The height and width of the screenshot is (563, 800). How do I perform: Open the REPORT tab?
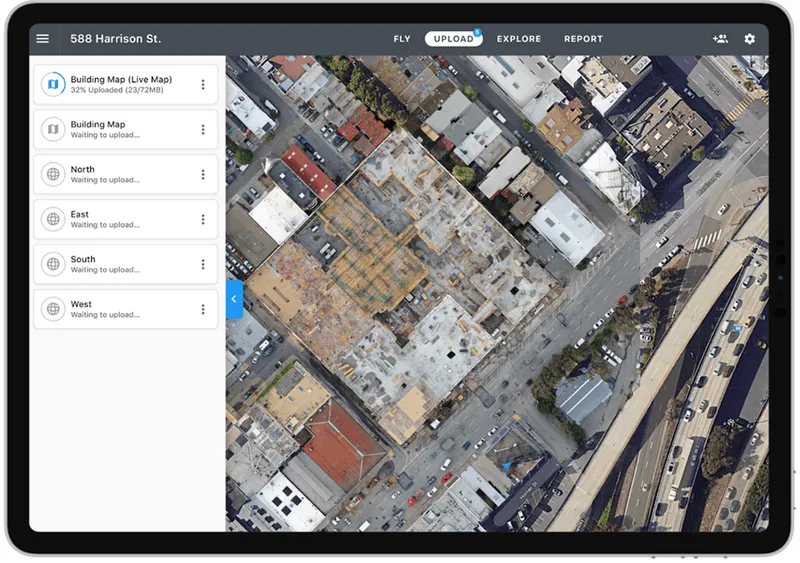583,39
